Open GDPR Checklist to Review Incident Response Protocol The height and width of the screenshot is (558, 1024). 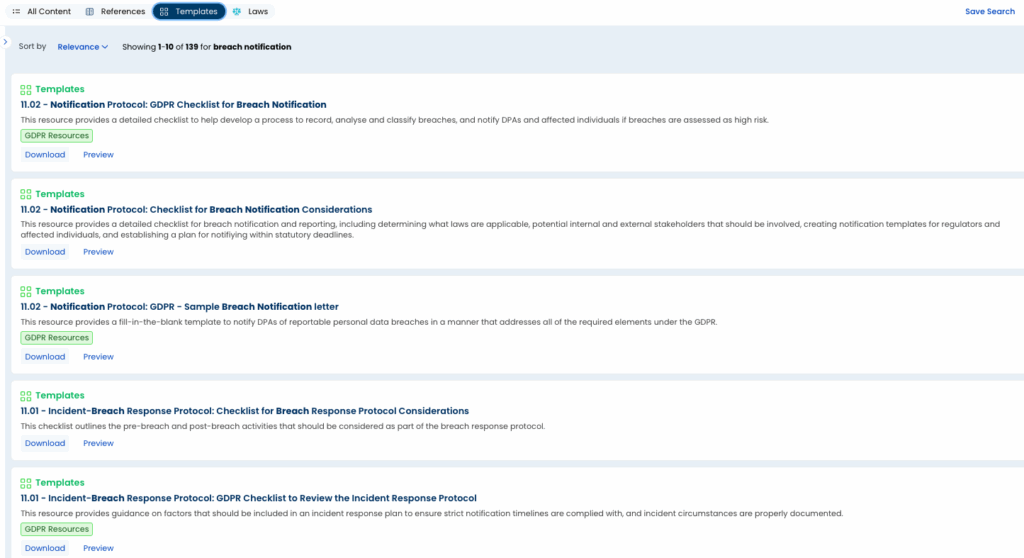pyautogui.click(x=248, y=498)
